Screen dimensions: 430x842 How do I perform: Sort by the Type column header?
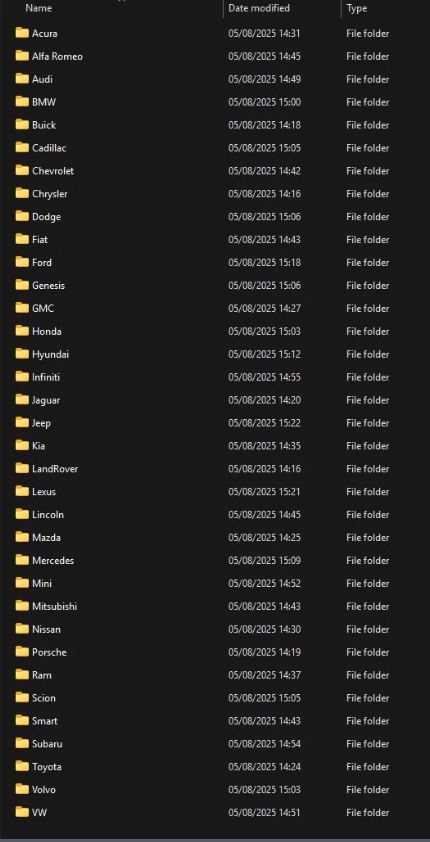point(356,8)
